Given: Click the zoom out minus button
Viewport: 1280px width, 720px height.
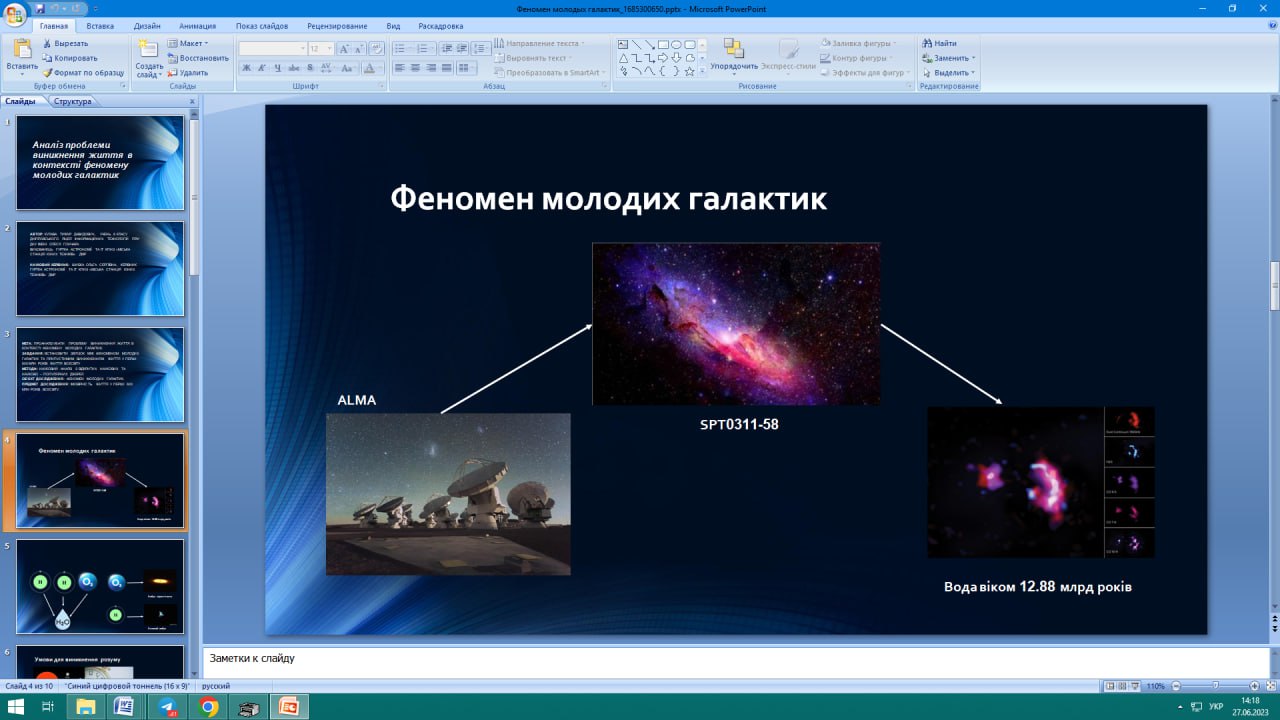Looking at the screenshot, I should (x=1175, y=686).
